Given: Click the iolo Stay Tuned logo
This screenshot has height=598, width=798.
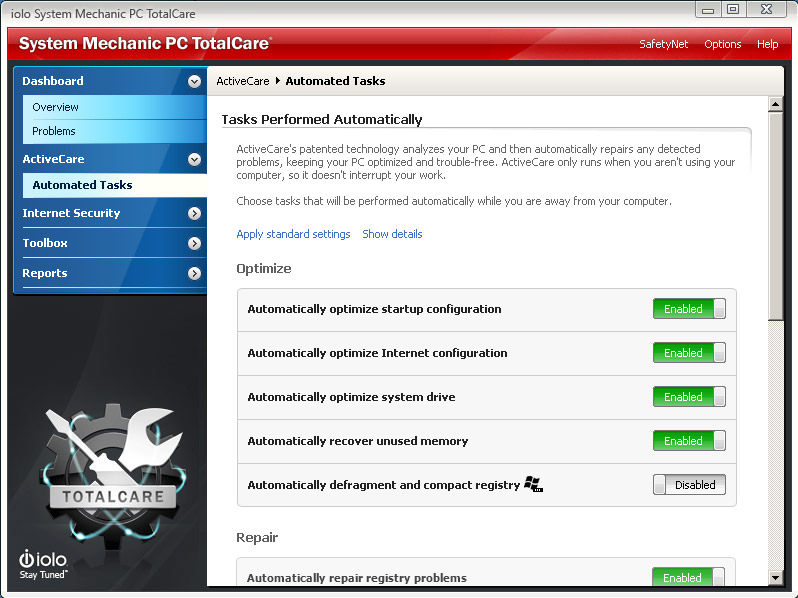Looking at the screenshot, I should click(x=43, y=564).
